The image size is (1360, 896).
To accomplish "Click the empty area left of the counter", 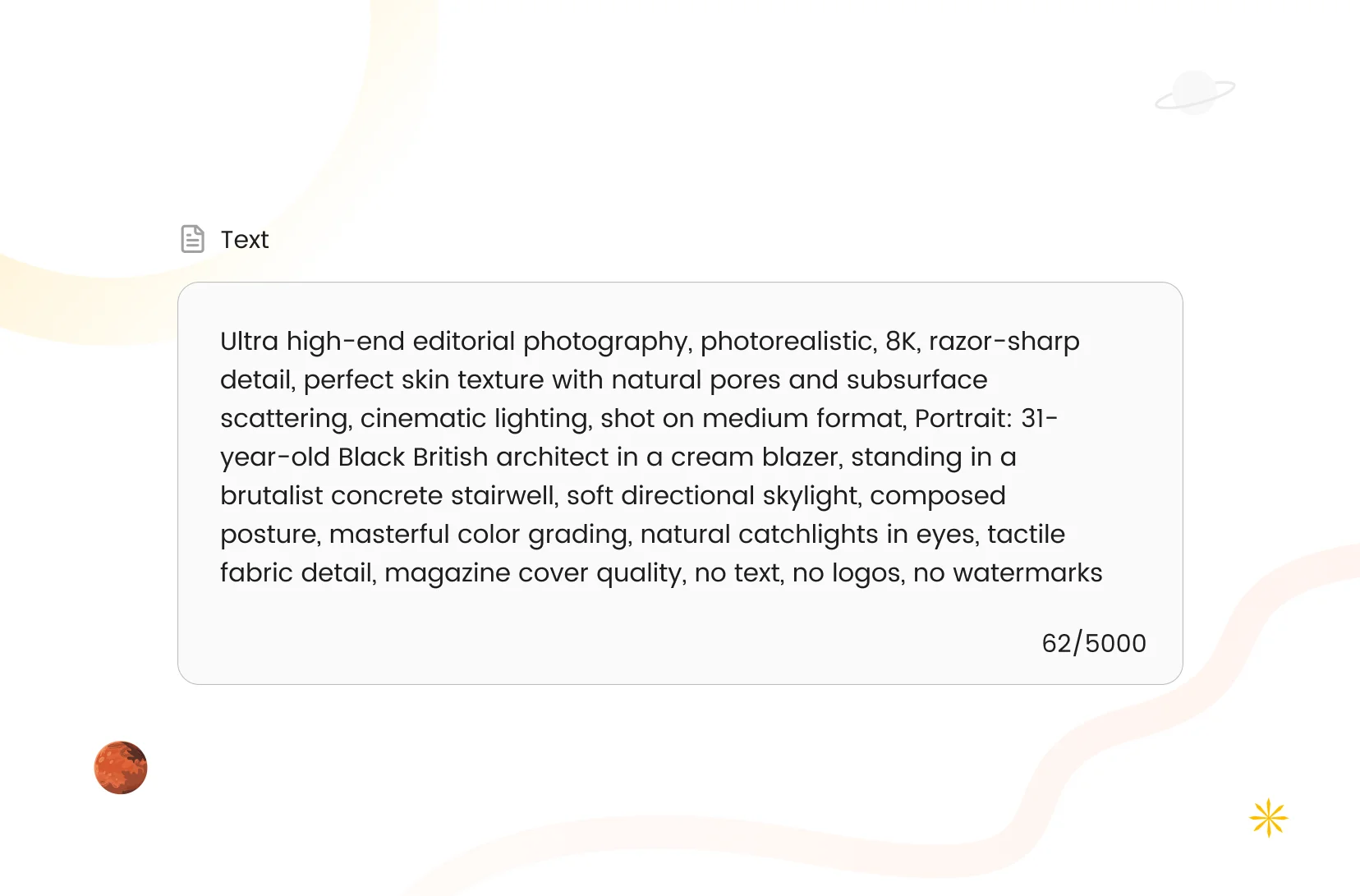I will pos(608,643).
